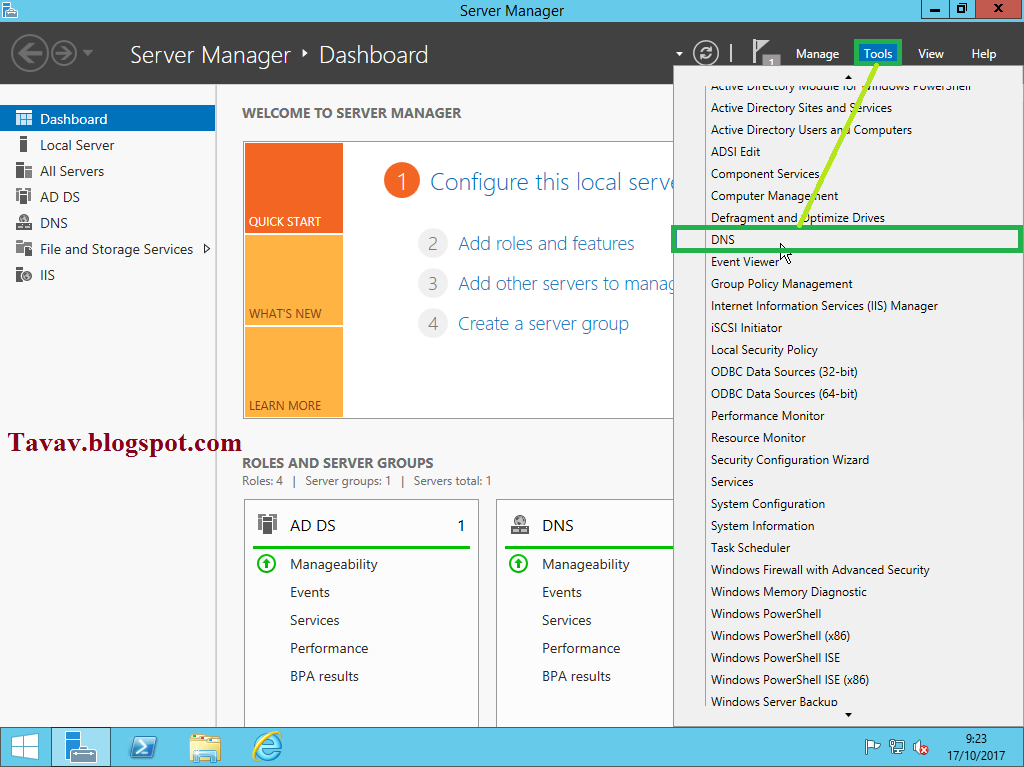Choose ODBC Data Sources (64-bit)
1024x767 pixels.
784,394
